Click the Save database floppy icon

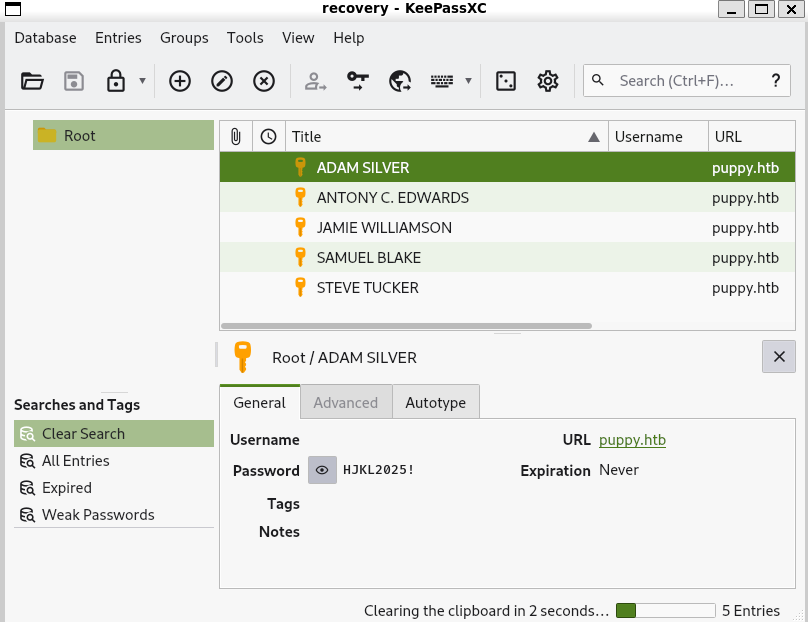coord(74,81)
